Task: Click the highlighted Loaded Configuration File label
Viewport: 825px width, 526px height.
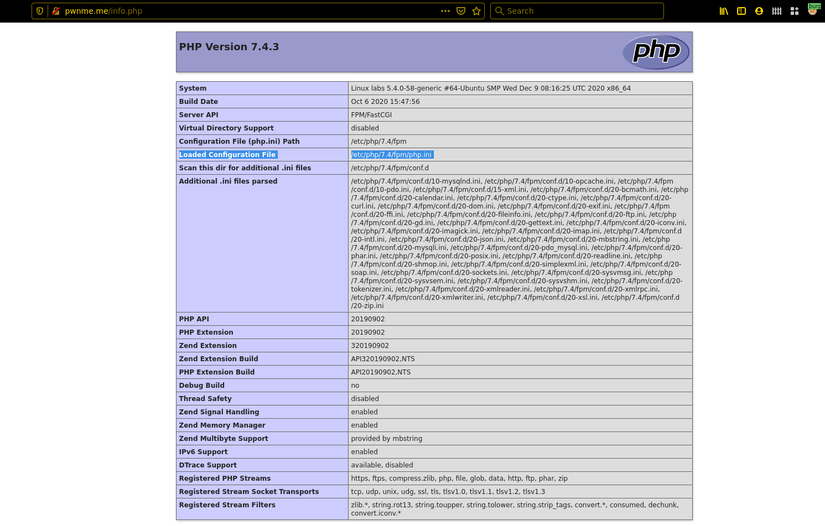Action: point(227,155)
